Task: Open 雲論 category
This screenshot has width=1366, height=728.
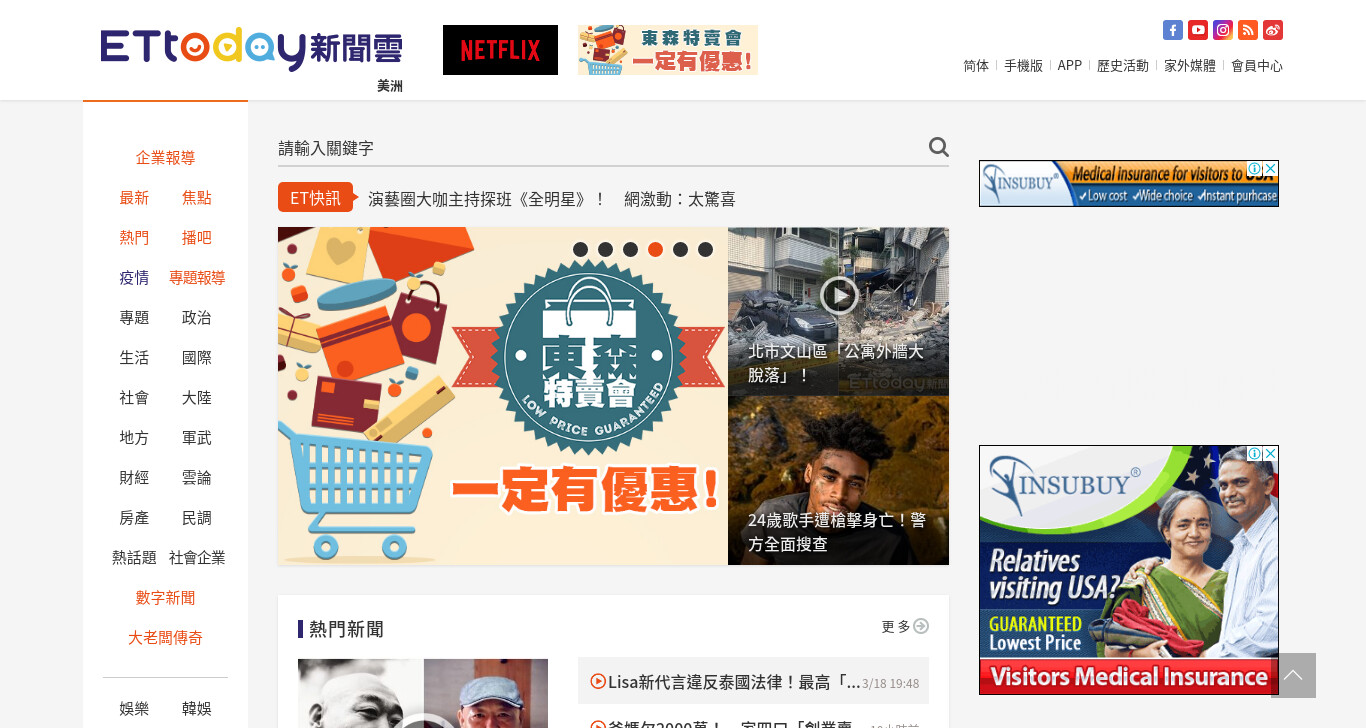Action: [x=197, y=478]
